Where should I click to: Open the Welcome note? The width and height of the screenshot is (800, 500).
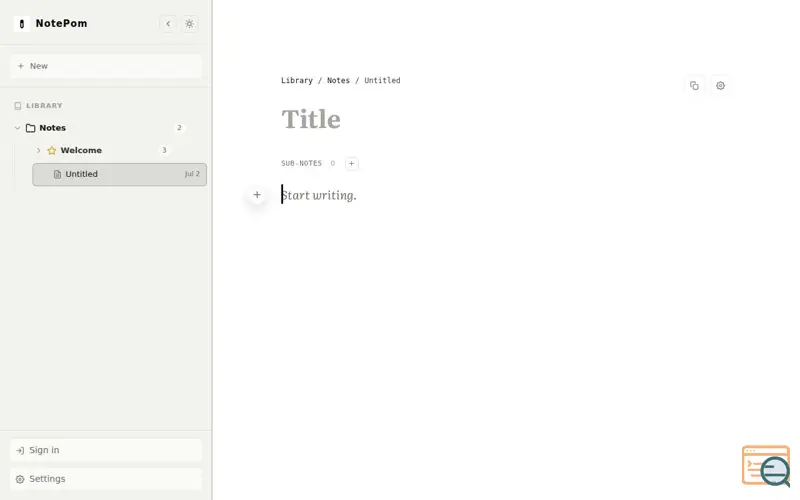click(81, 151)
